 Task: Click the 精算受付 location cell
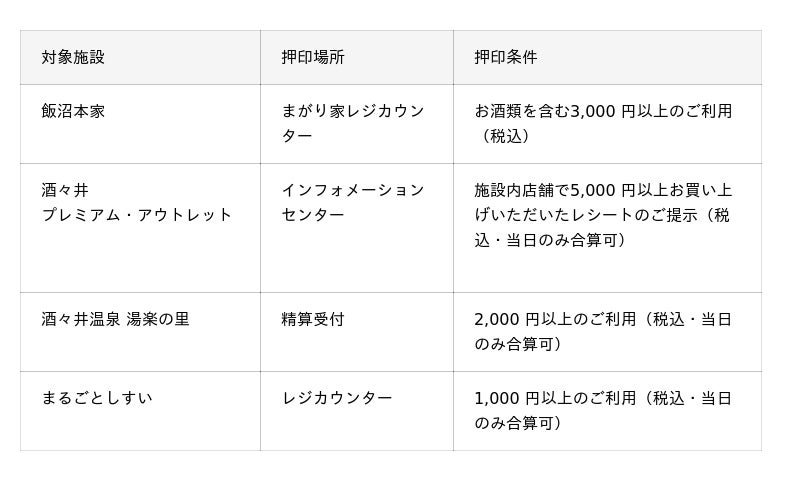[312, 319]
